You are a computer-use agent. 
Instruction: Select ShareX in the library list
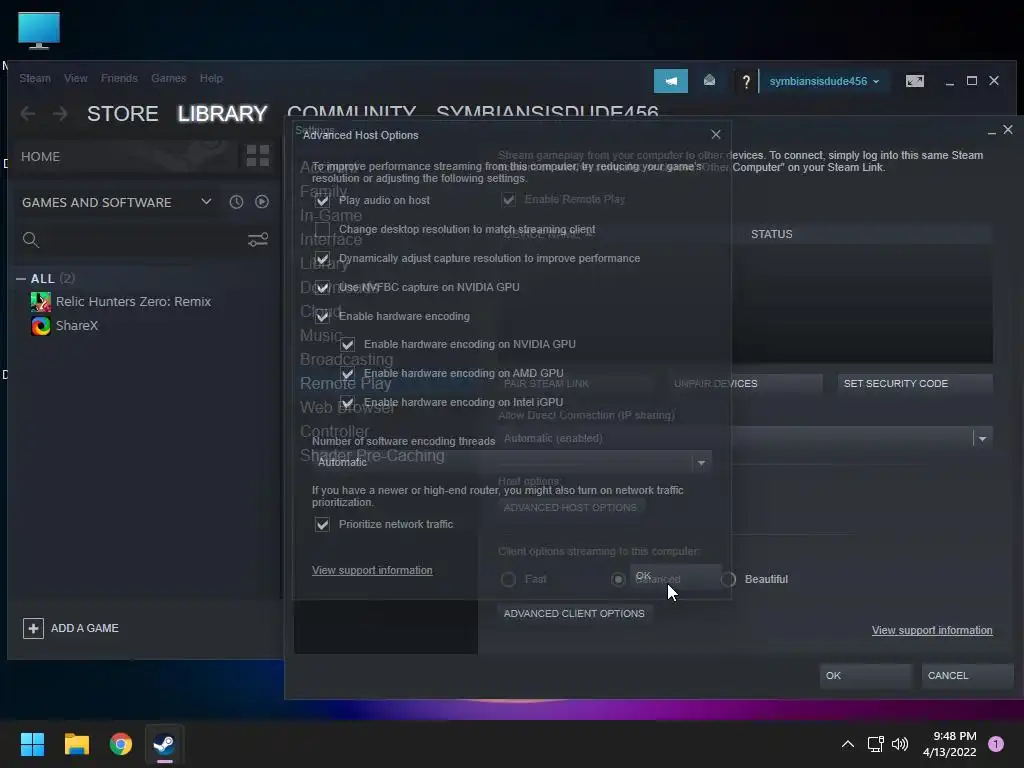tap(76, 325)
